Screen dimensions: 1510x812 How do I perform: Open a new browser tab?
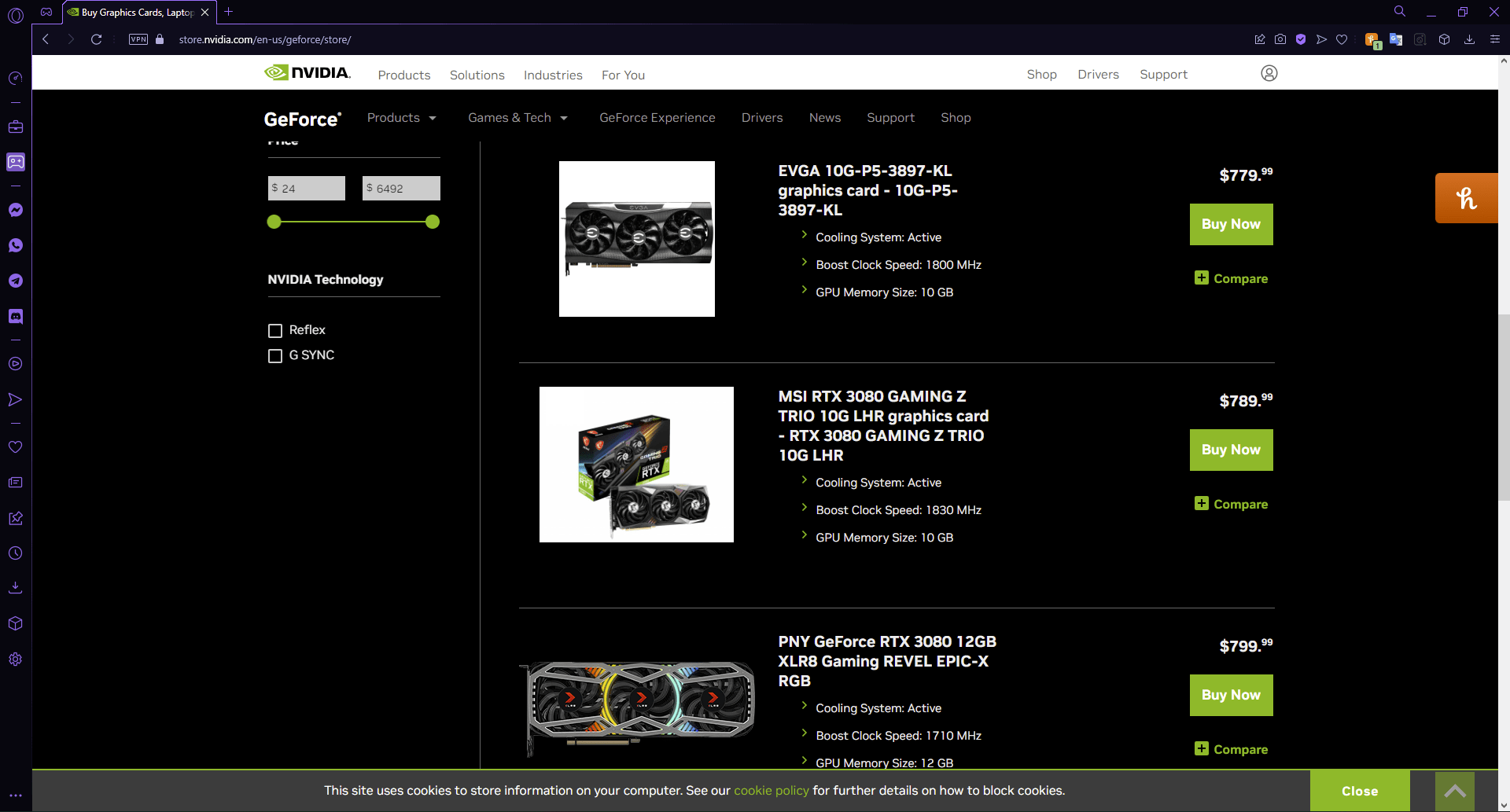pyautogui.click(x=228, y=12)
